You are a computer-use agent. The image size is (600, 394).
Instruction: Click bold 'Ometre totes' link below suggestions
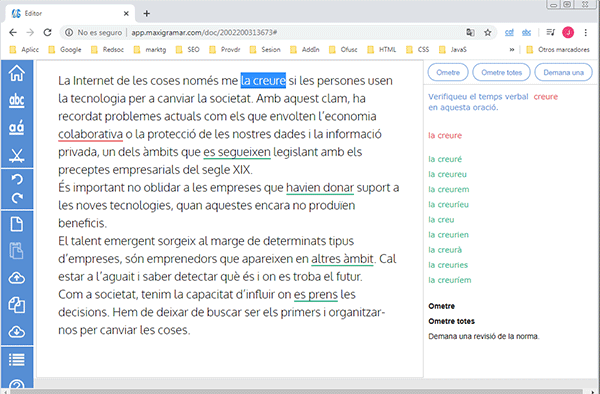click(x=452, y=321)
